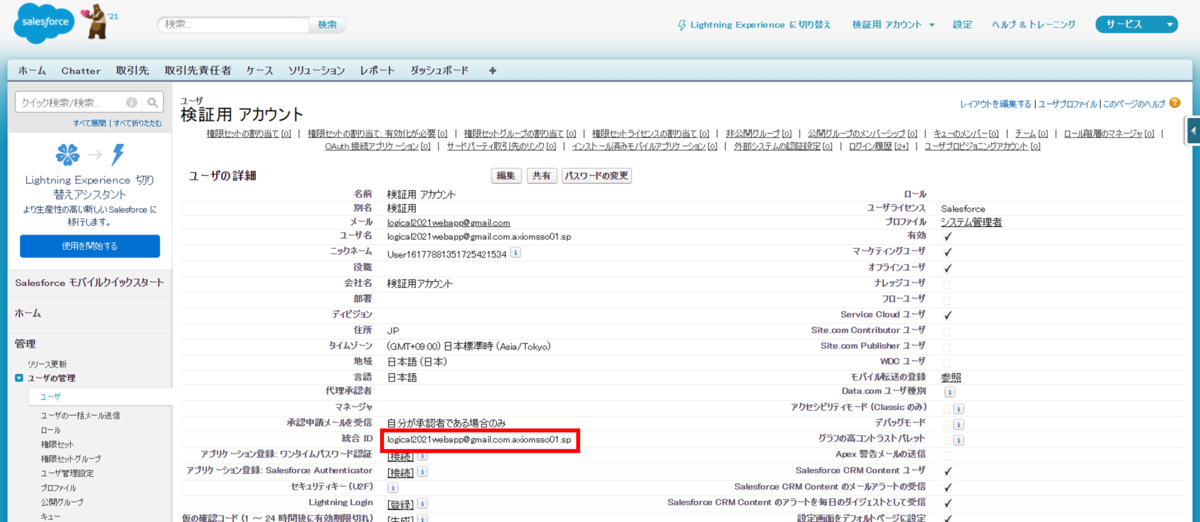Collapse the ユーザの管理 sidebar section

(x=19, y=378)
